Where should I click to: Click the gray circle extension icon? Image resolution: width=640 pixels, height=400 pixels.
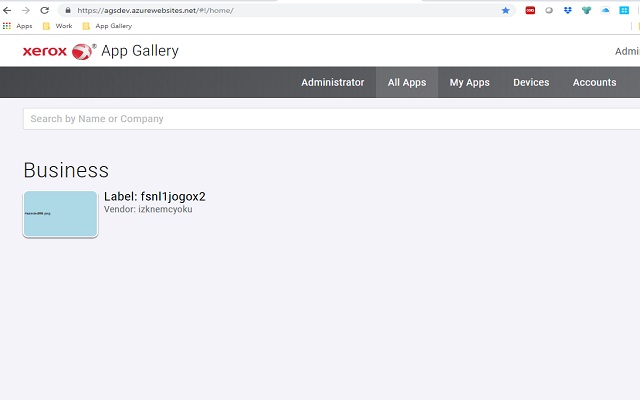click(549, 10)
